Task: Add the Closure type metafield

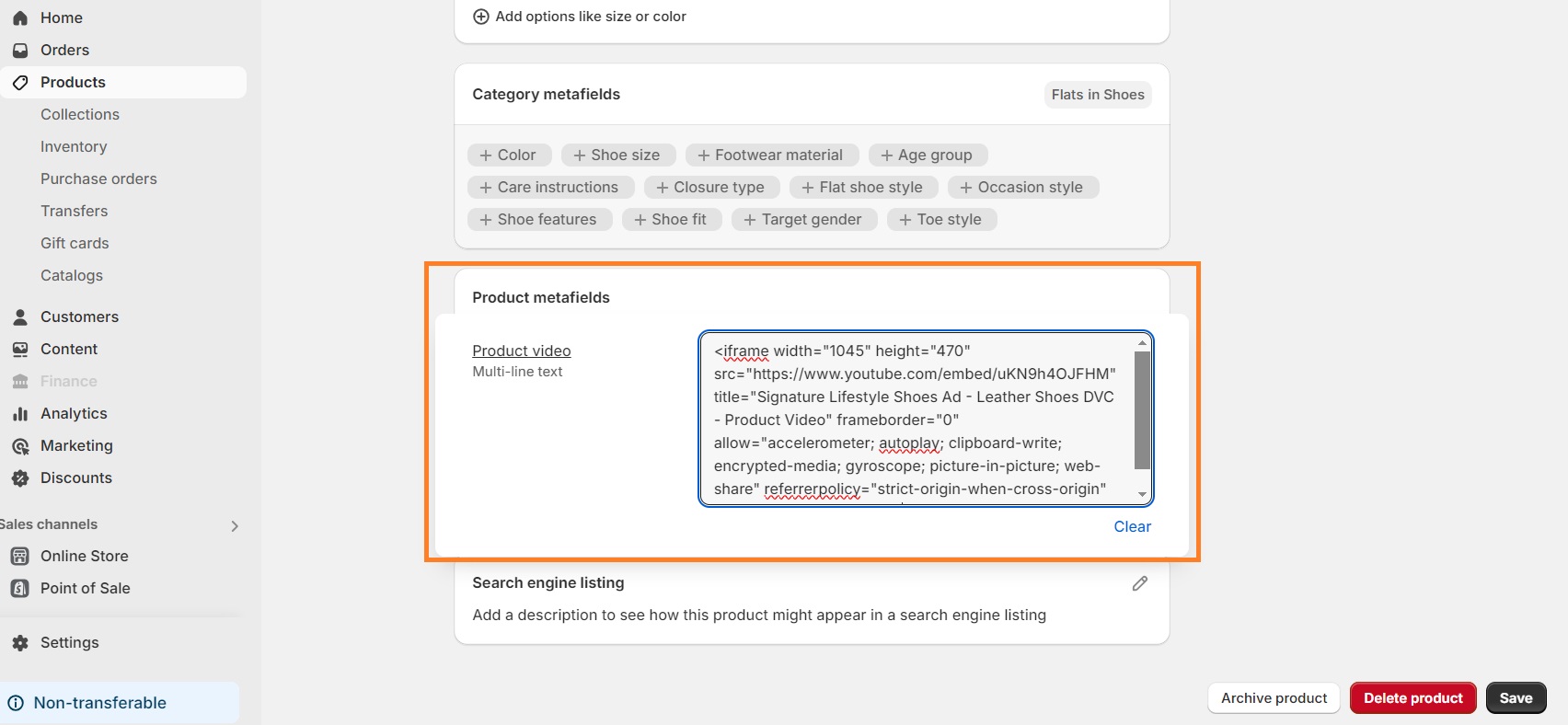Action: (x=711, y=187)
